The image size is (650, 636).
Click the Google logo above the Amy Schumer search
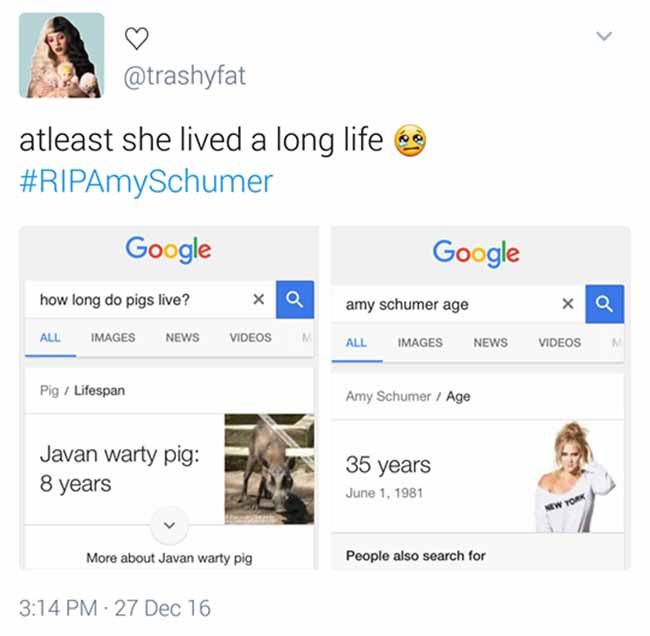[476, 253]
